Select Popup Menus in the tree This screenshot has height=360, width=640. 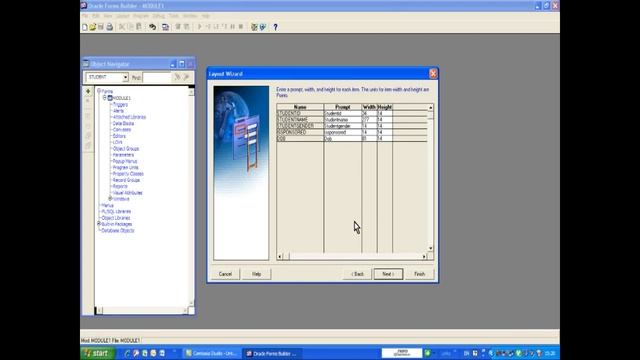pyautogui.click(x=125, y=161)
